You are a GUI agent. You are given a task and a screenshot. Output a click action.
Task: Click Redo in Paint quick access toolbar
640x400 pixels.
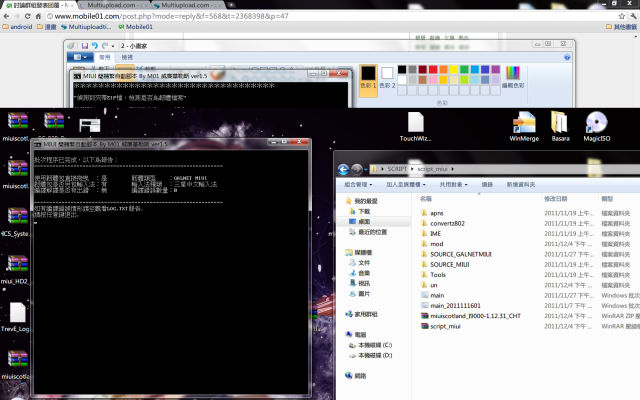pos(105,46)
